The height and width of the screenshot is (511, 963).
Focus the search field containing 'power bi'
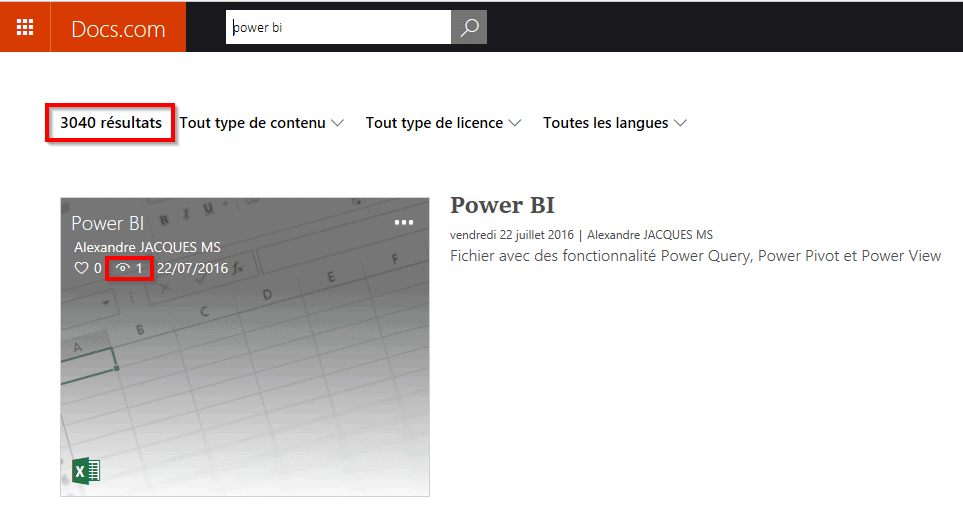[x=338, y=28]
